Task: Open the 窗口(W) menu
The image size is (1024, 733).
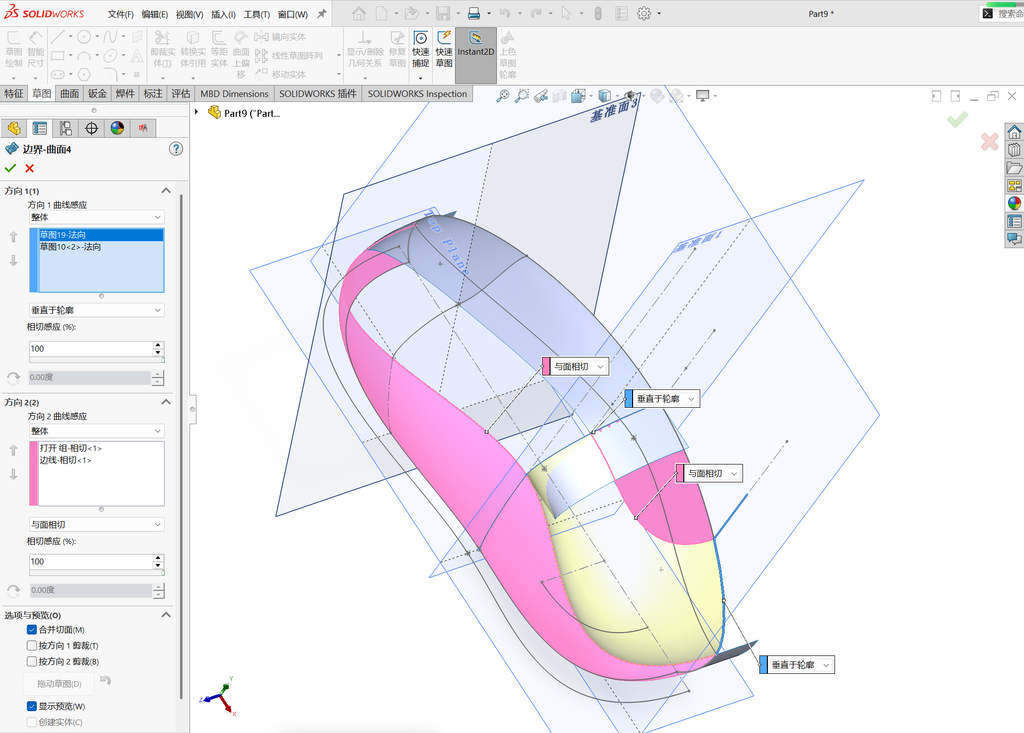Action: (293, 14)
